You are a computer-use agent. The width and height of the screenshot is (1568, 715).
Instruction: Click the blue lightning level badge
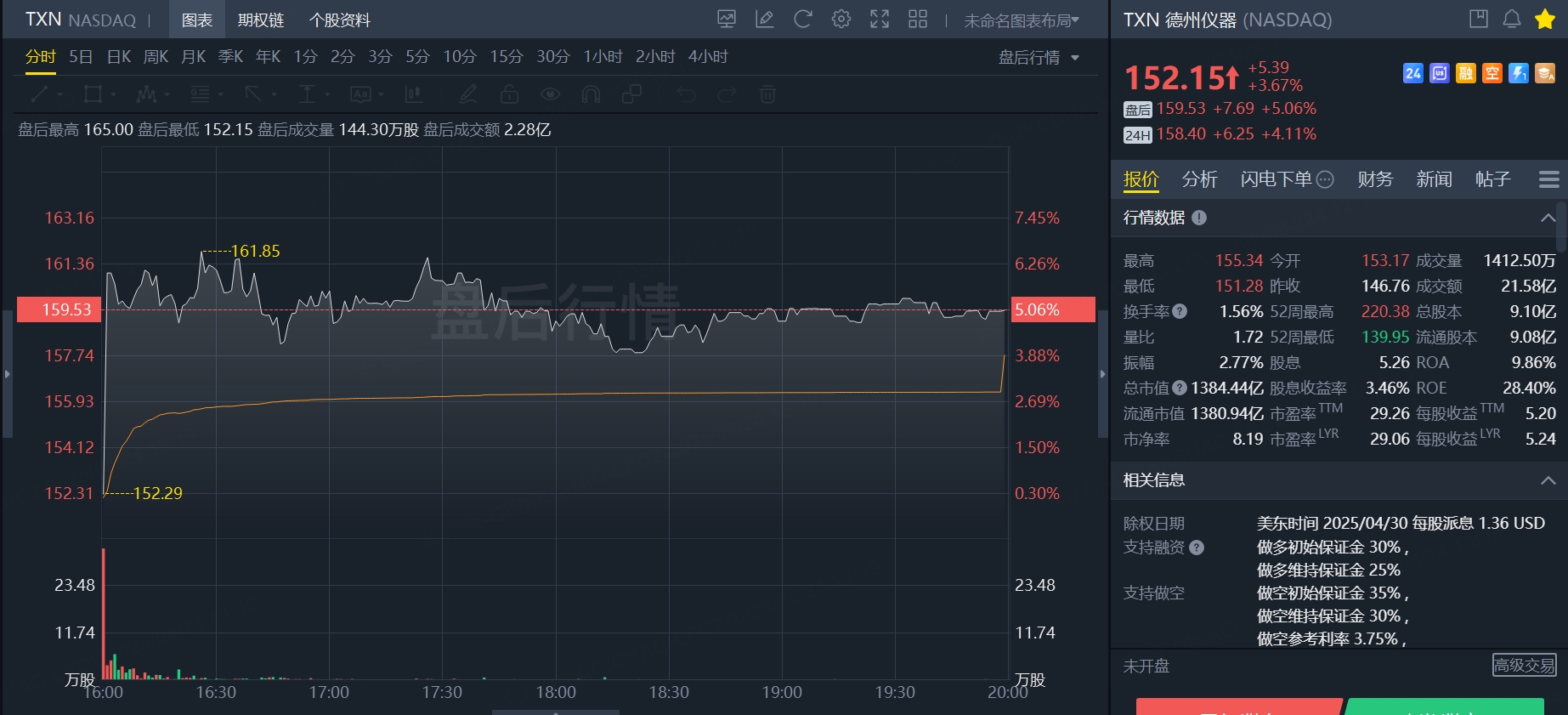[x=1519, y=73]
